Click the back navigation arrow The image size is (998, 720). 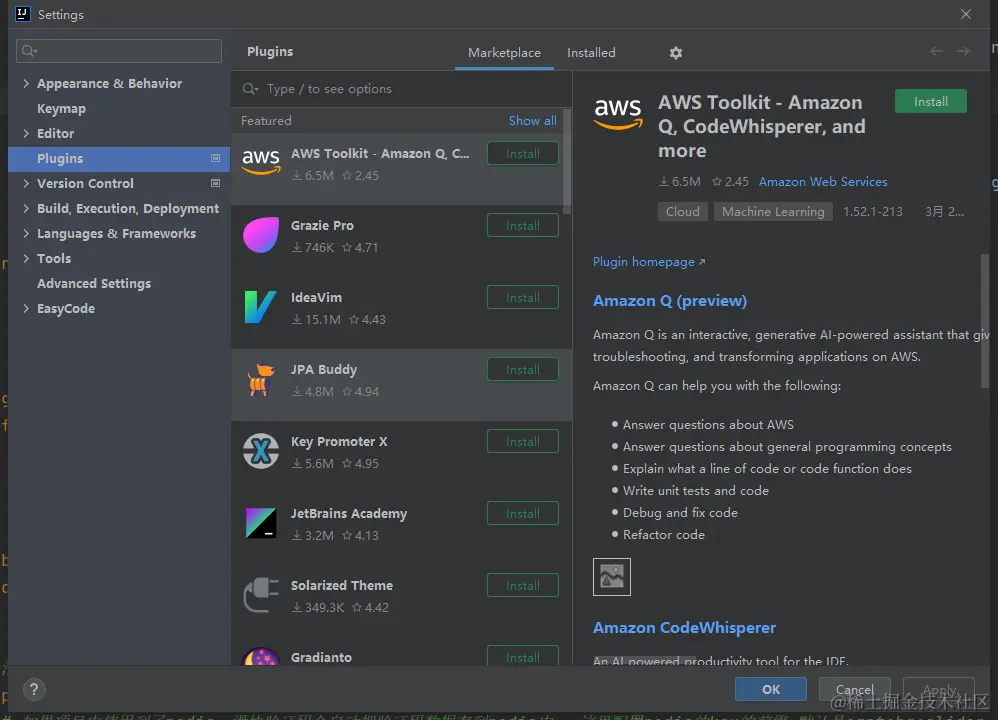tap(936, 51)
